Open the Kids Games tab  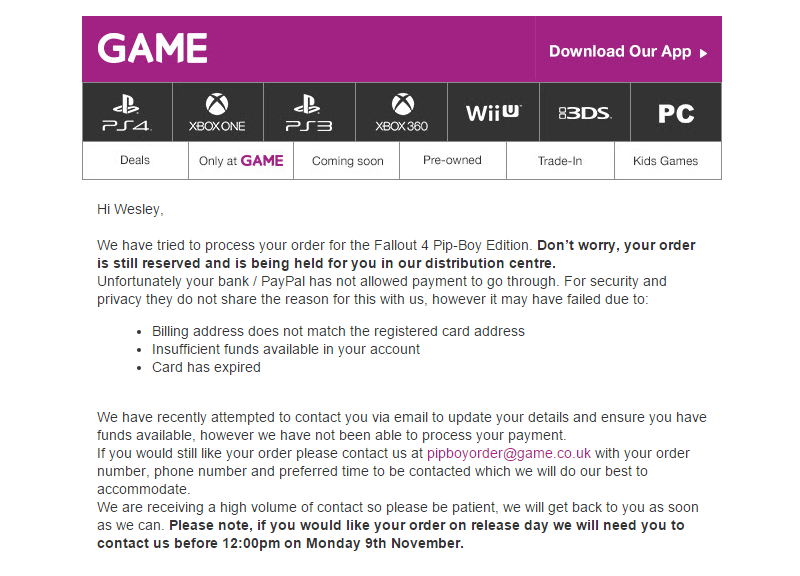667,160
